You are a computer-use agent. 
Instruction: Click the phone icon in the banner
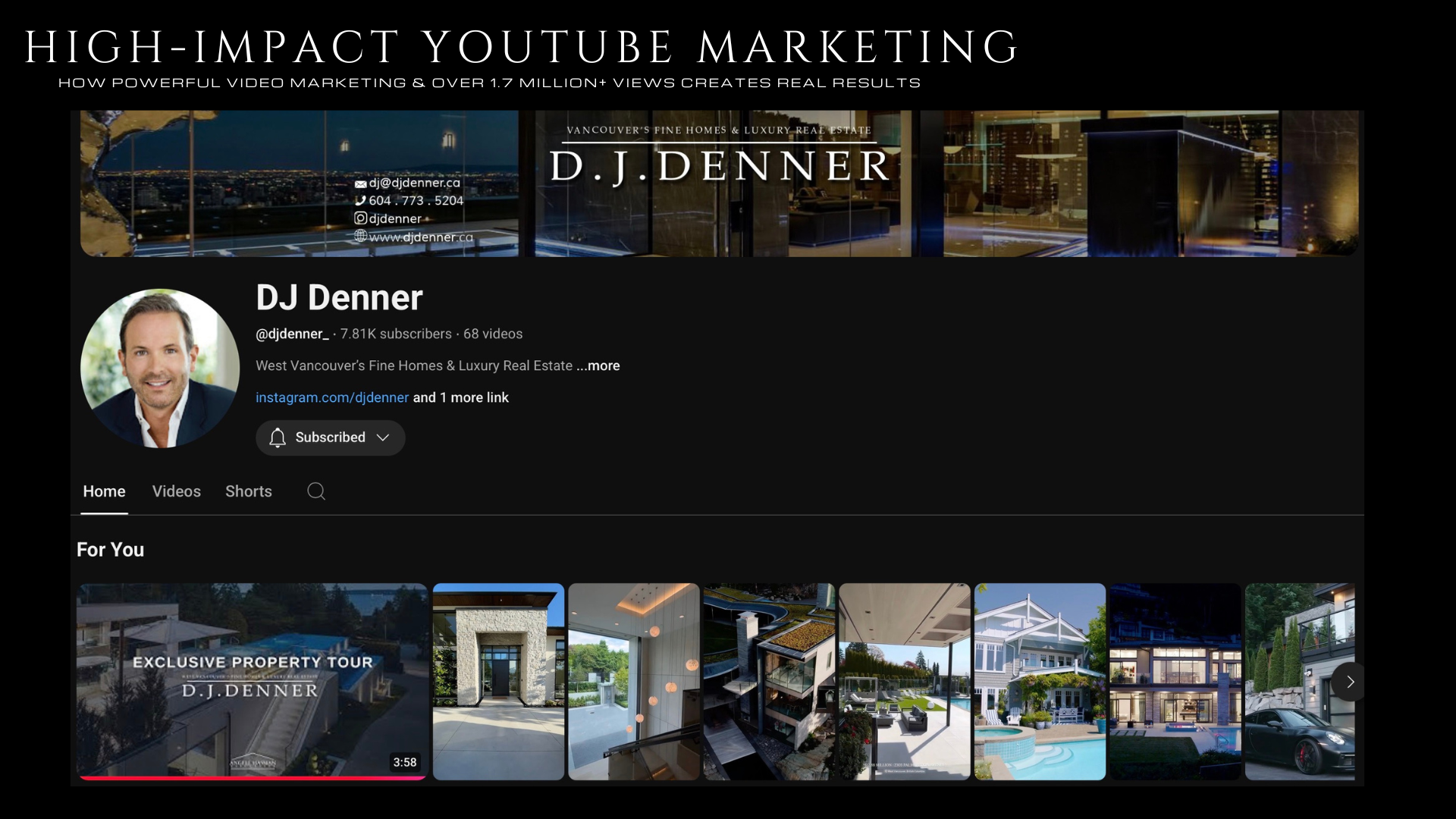coord(360,201)
